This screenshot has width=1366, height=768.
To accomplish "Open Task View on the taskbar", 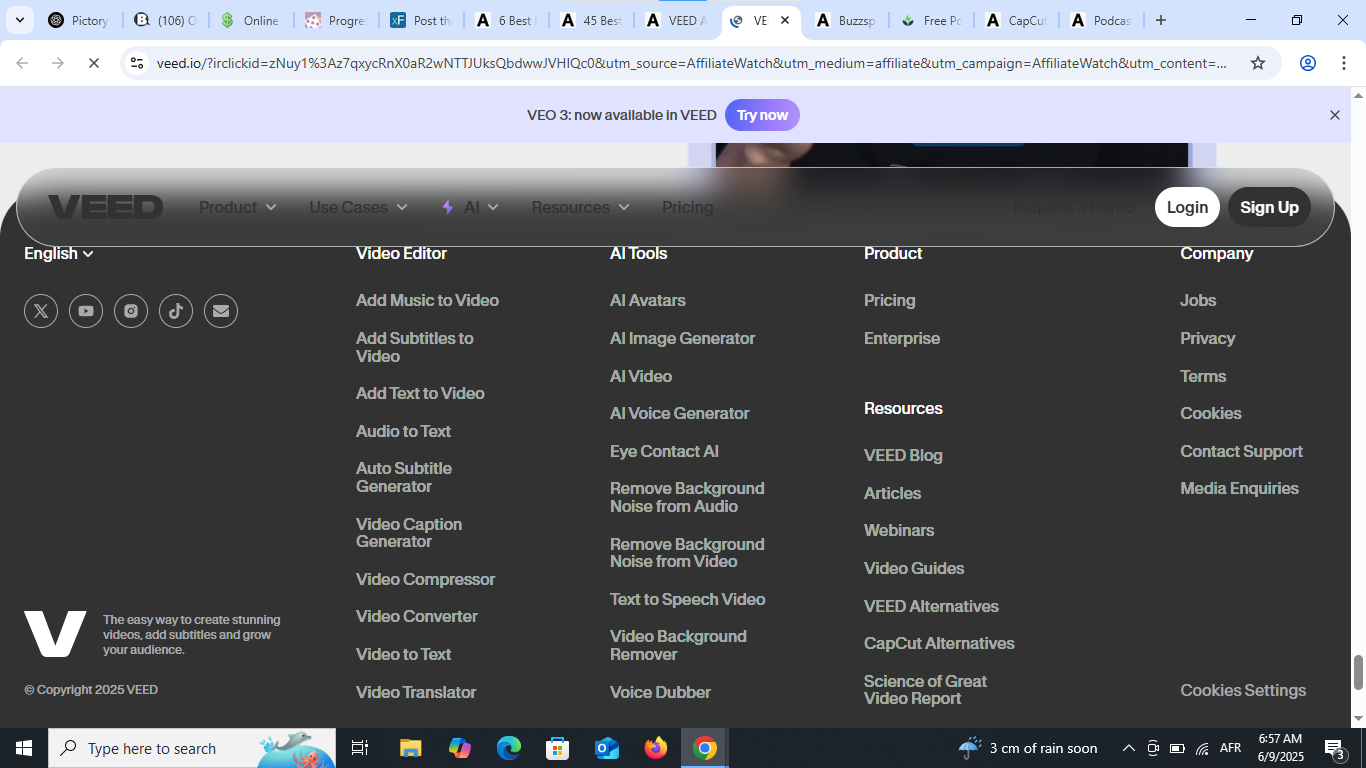I will click(360, 748).
